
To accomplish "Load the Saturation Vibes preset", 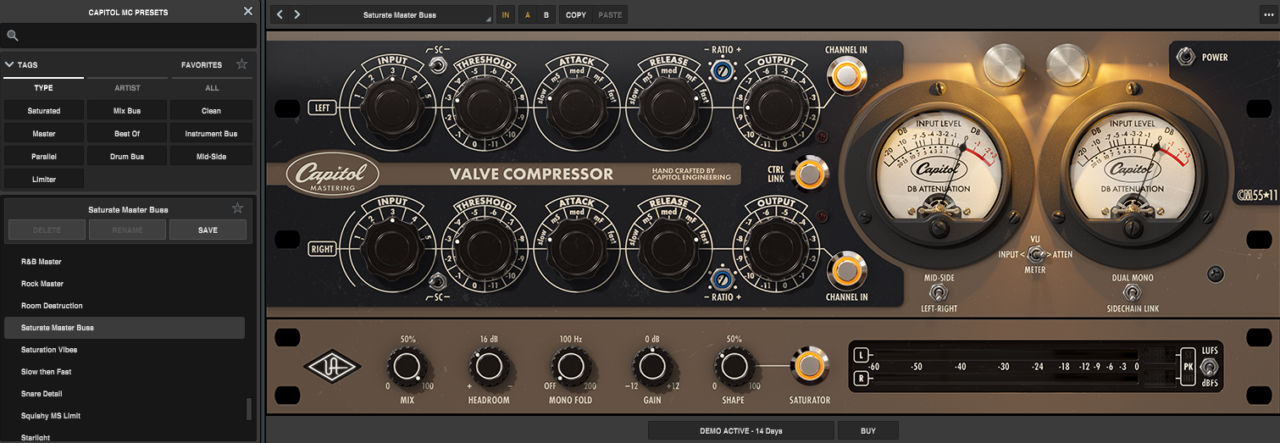I will coord(125,349).
